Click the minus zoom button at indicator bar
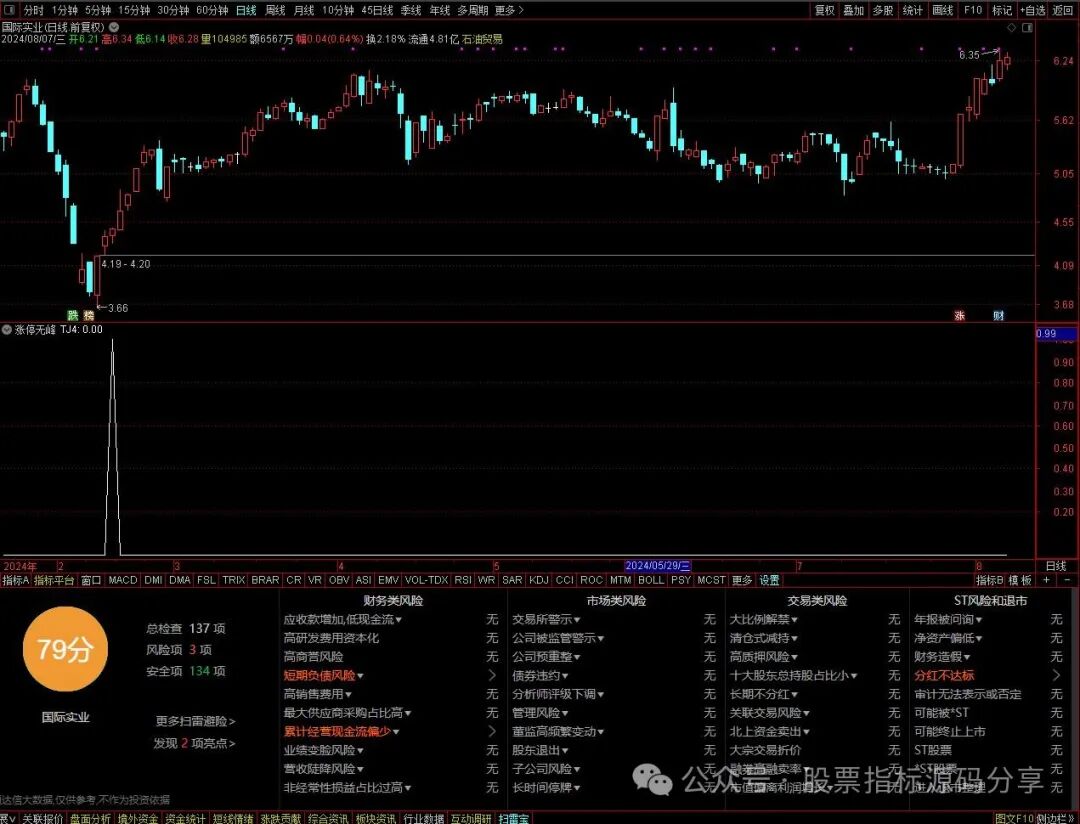This screenshot has width=1080, height=824. 1068,580
